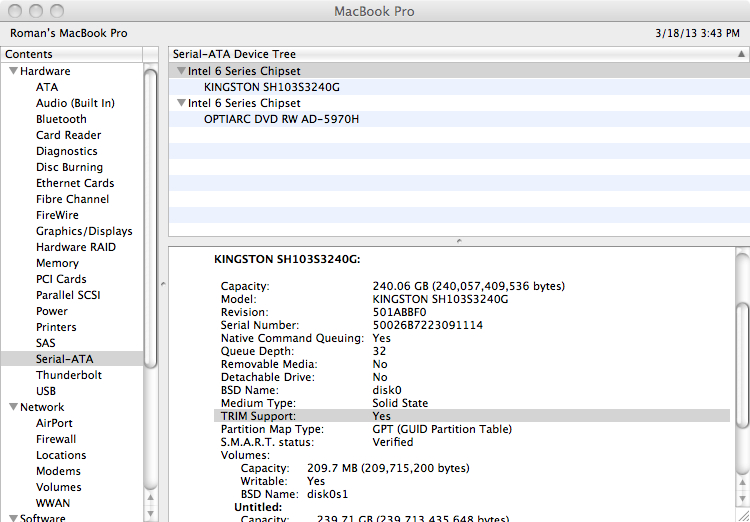Expand the Software section in sidebar
The height and width of the screenshot is (522, 750).
click(13, 518)
